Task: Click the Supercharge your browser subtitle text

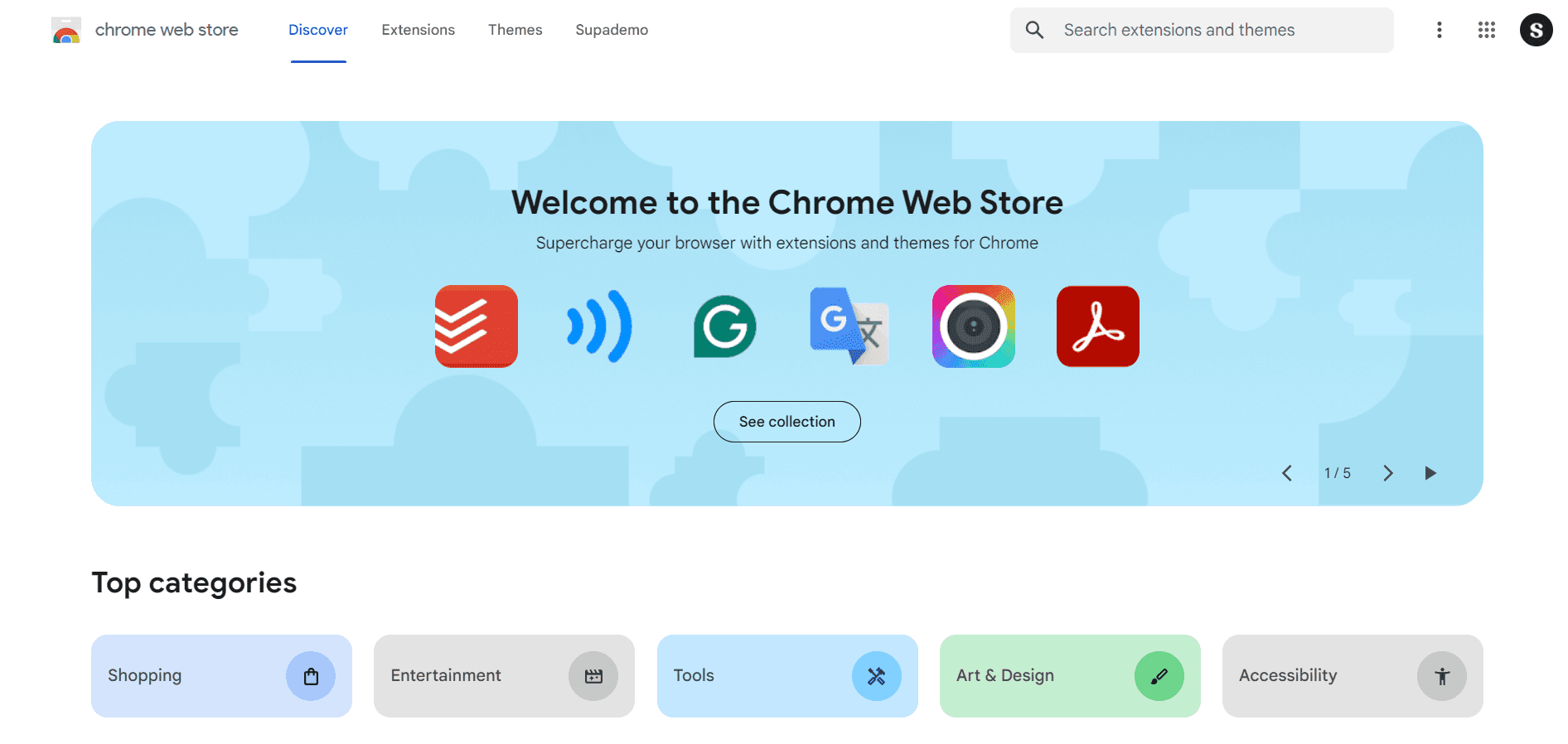Action: click(787, 243)
